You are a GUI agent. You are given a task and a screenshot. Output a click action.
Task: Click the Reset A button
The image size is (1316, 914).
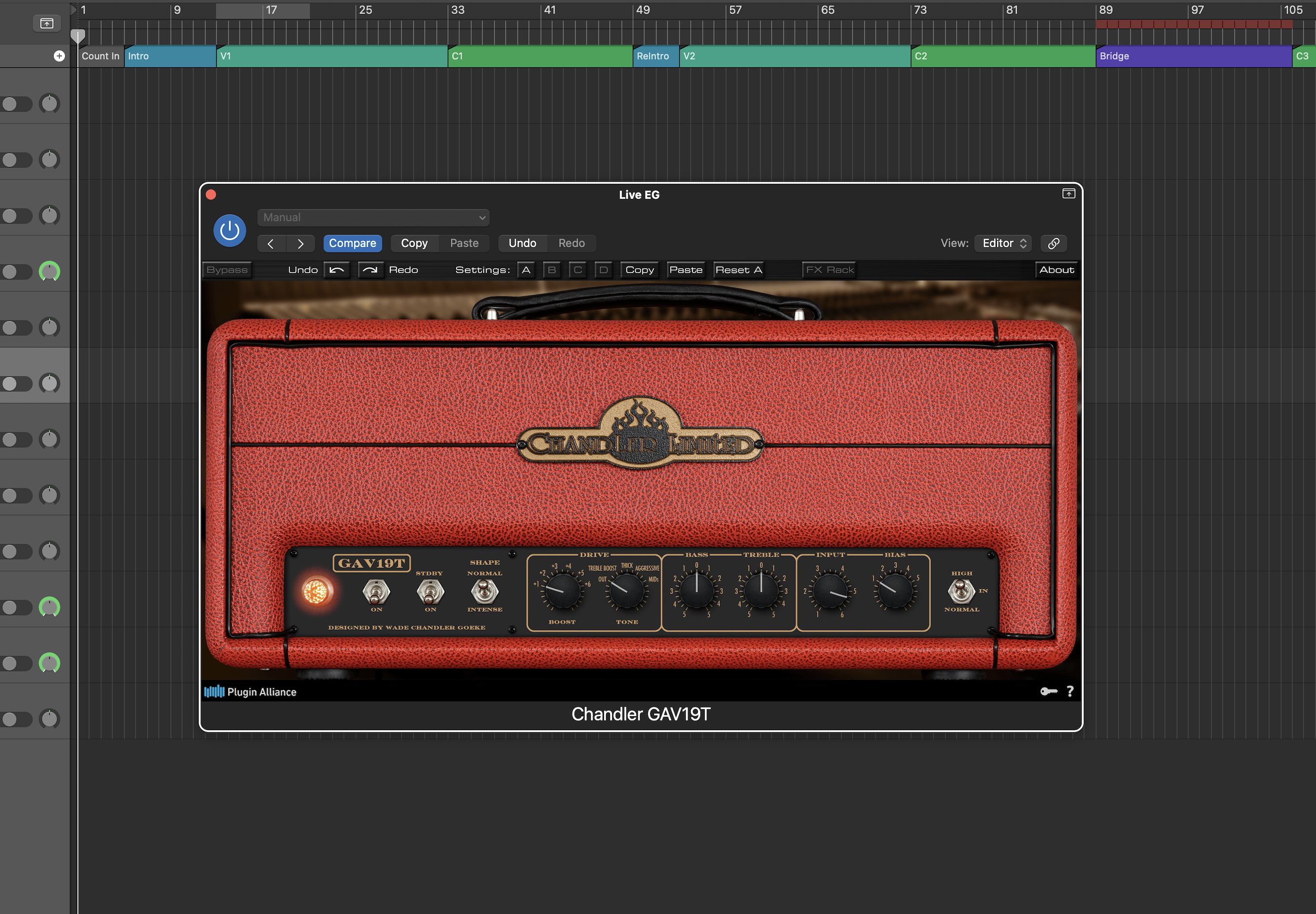pos(738,270)
